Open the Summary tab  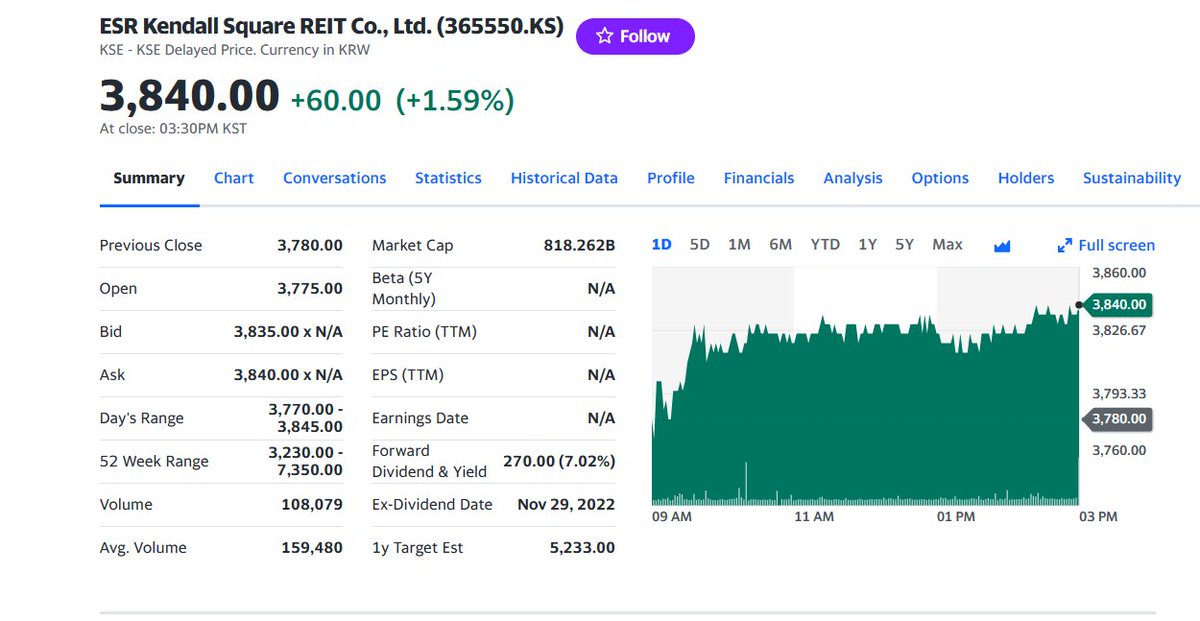pyautogui.click(x=149, y=178)
